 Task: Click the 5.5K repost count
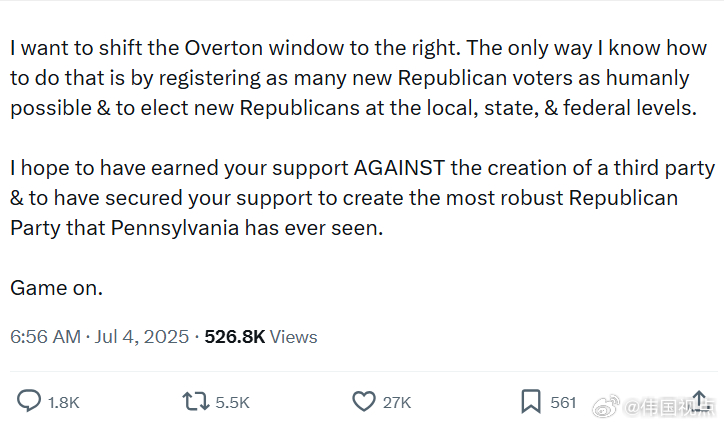click(x=232, y=402)
